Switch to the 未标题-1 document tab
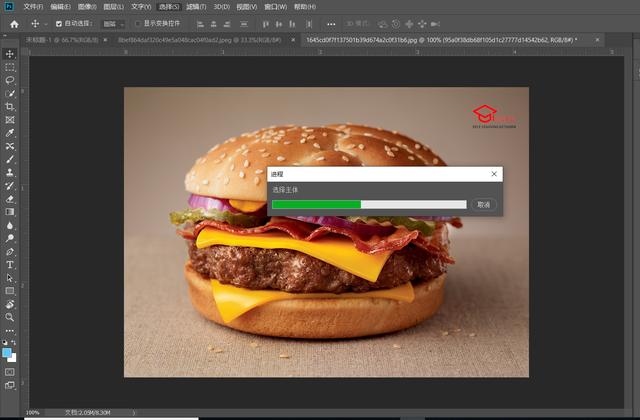 tap(62, 40)
